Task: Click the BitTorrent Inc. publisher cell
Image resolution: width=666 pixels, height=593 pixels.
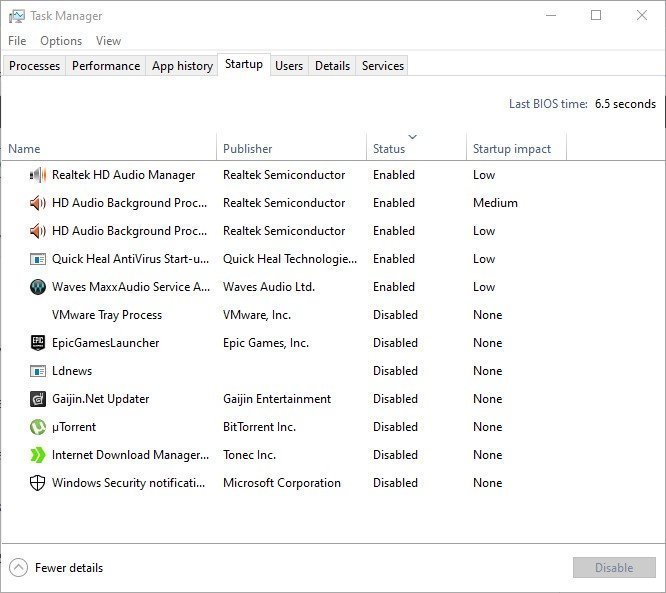Action: pos(260,427)
